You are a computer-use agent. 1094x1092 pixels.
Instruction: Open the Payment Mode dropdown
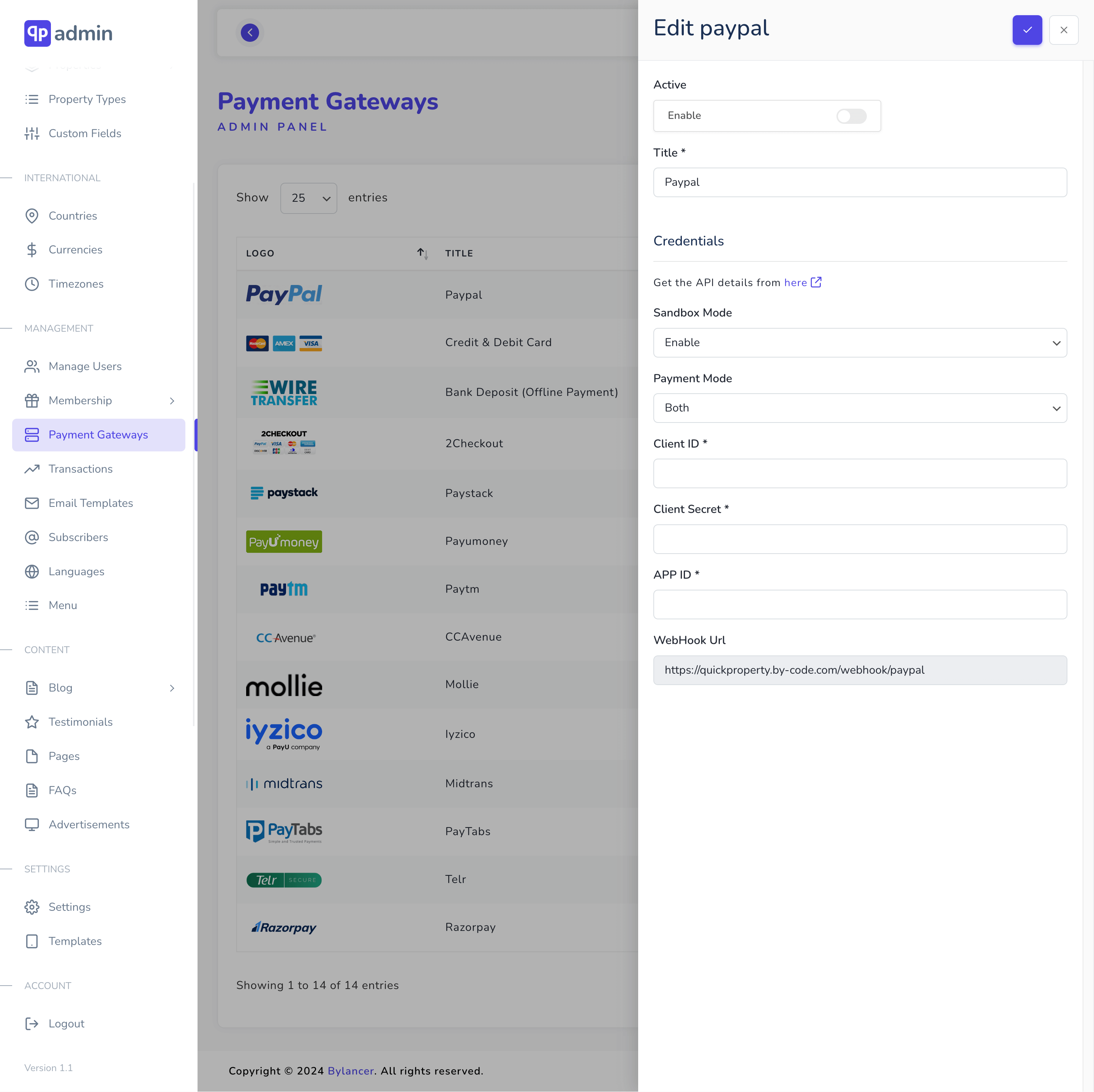(x=860, y=408)
